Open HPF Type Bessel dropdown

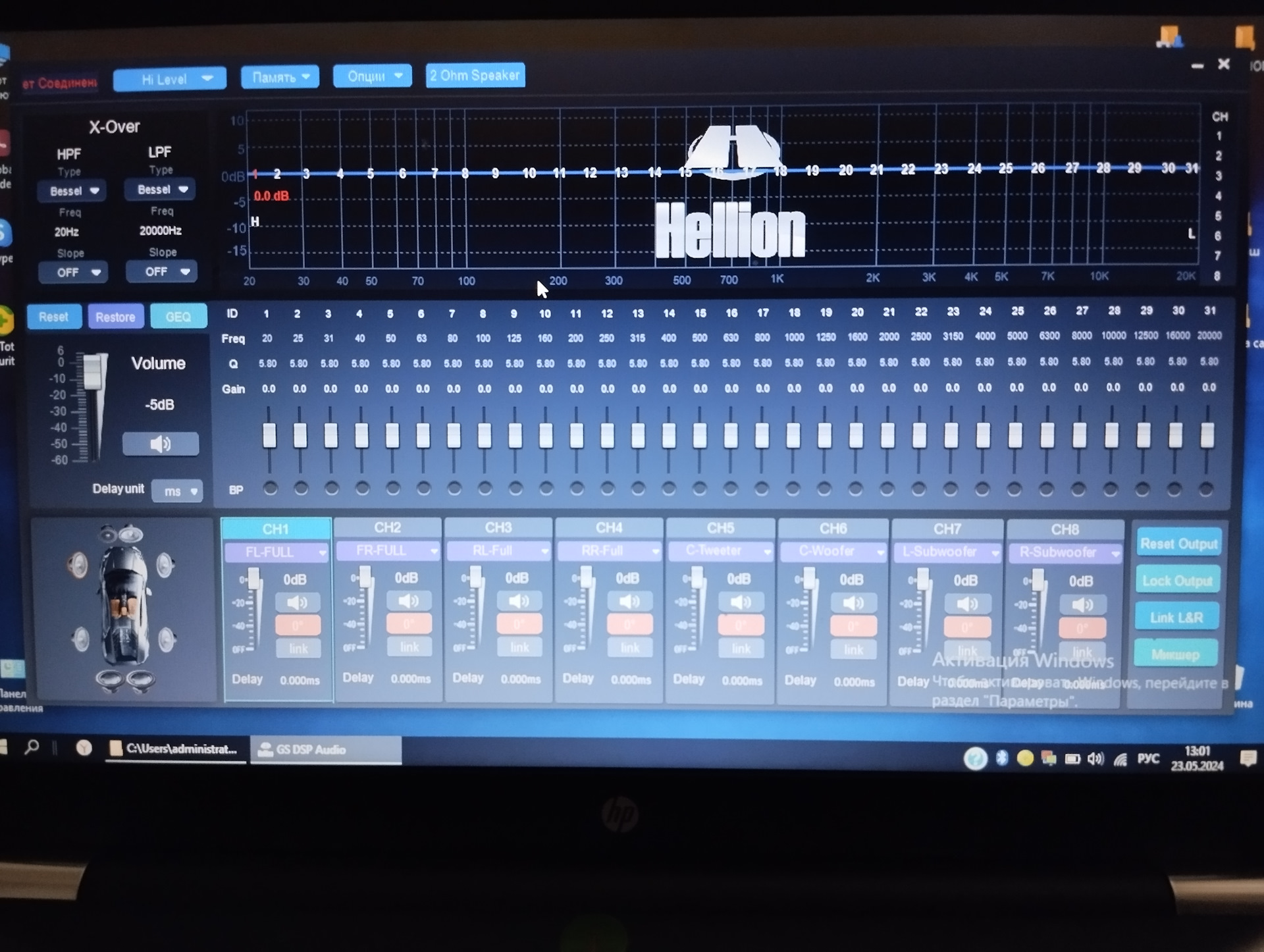[x=72, y=191]
